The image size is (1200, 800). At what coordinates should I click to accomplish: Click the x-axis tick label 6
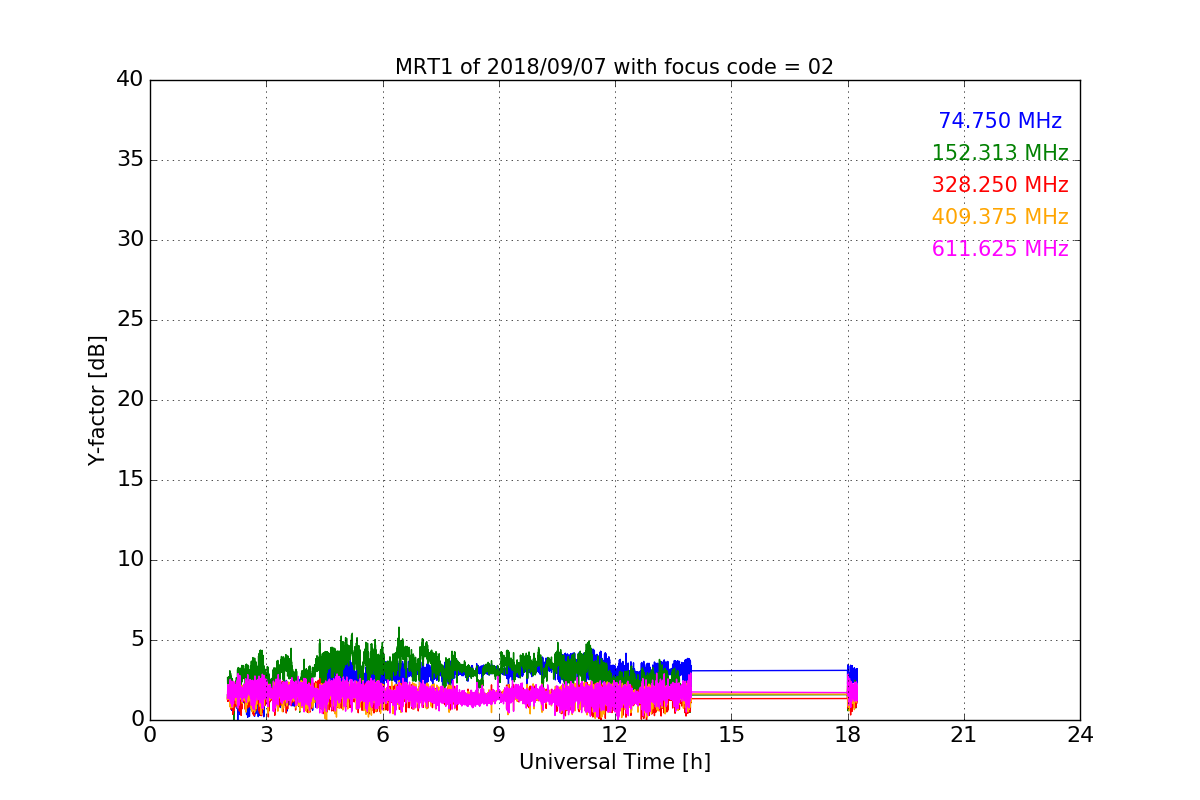pyautogui.click(x=383, y=734)
